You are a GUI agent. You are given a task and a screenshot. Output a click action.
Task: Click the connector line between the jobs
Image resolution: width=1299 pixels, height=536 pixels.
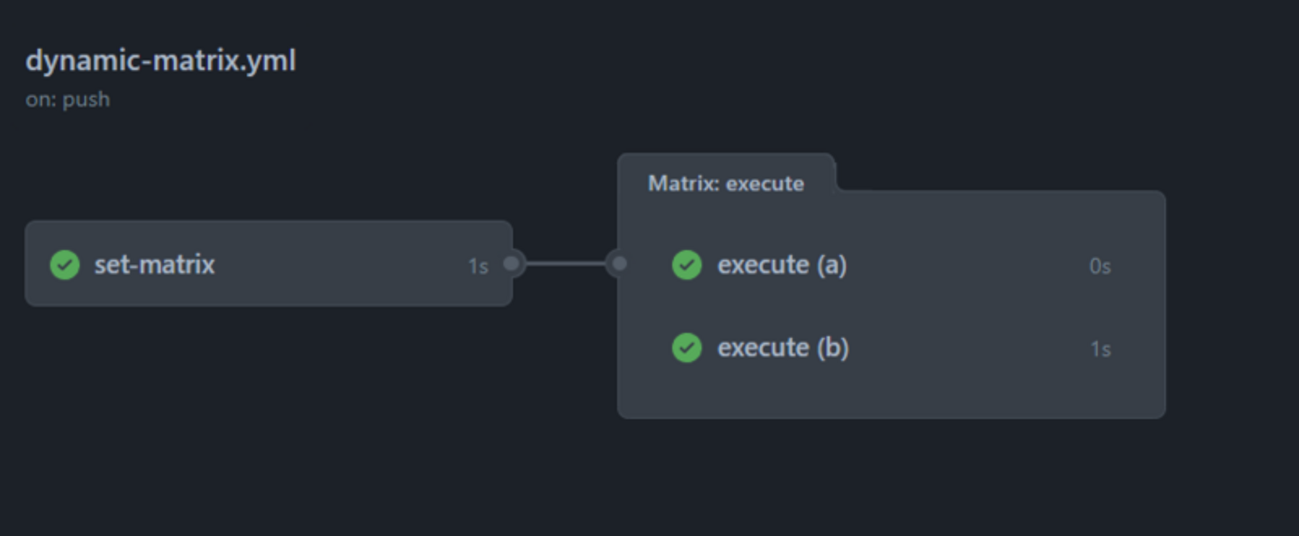566,264
